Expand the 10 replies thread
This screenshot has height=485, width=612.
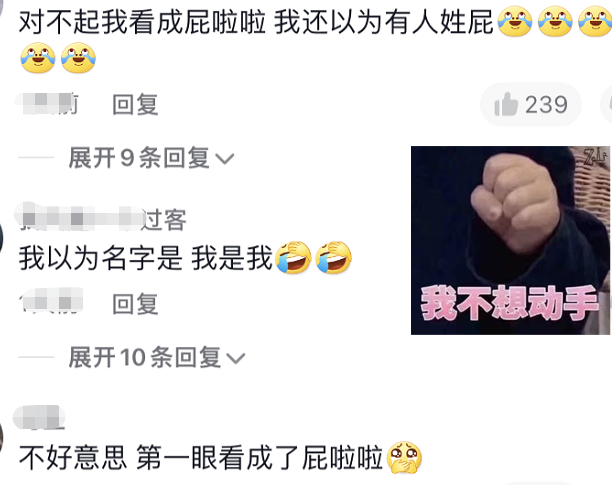tap(157, 357)
